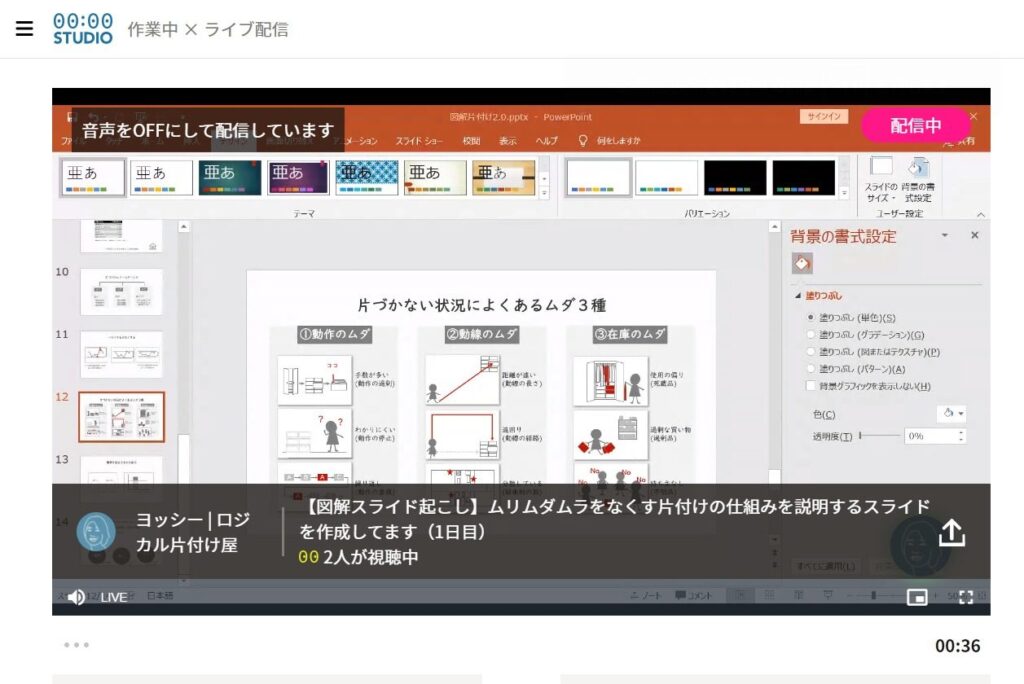Open the 表示 ribbon tab

(x=507, y=140)
